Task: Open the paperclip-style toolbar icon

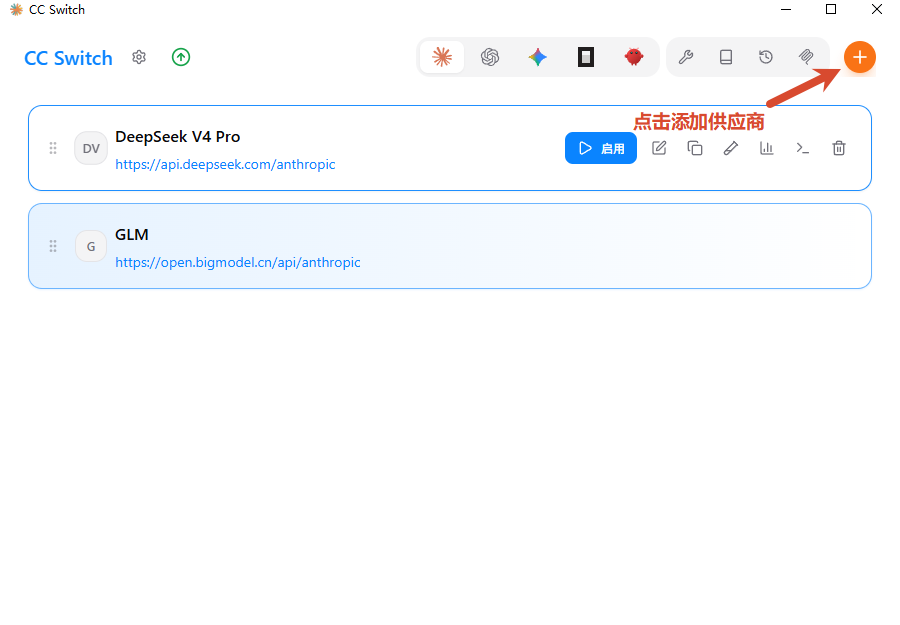Action: [x=806, y=57]
